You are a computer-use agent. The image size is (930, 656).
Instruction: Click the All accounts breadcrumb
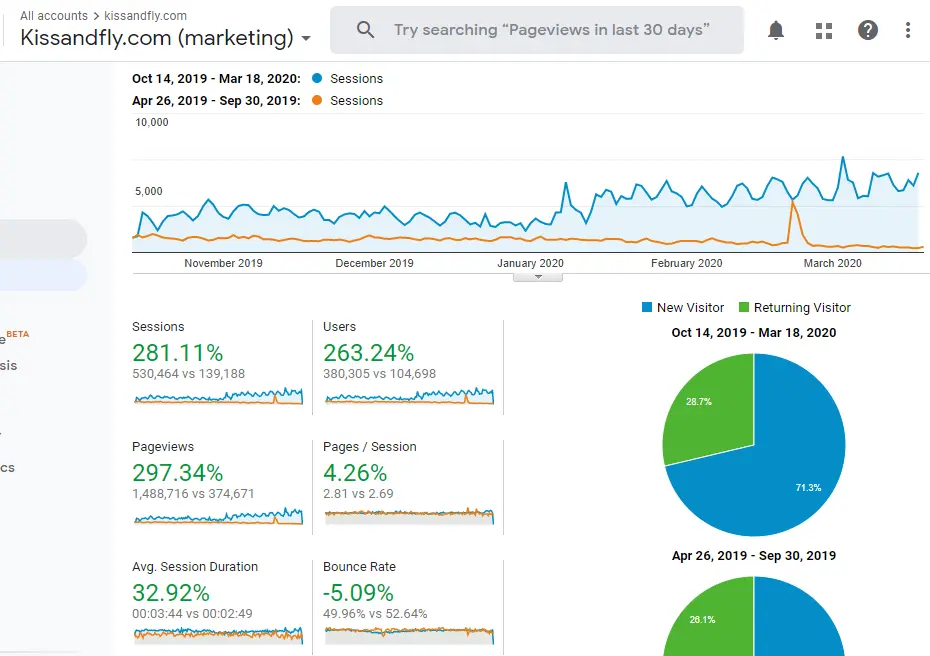54,15
